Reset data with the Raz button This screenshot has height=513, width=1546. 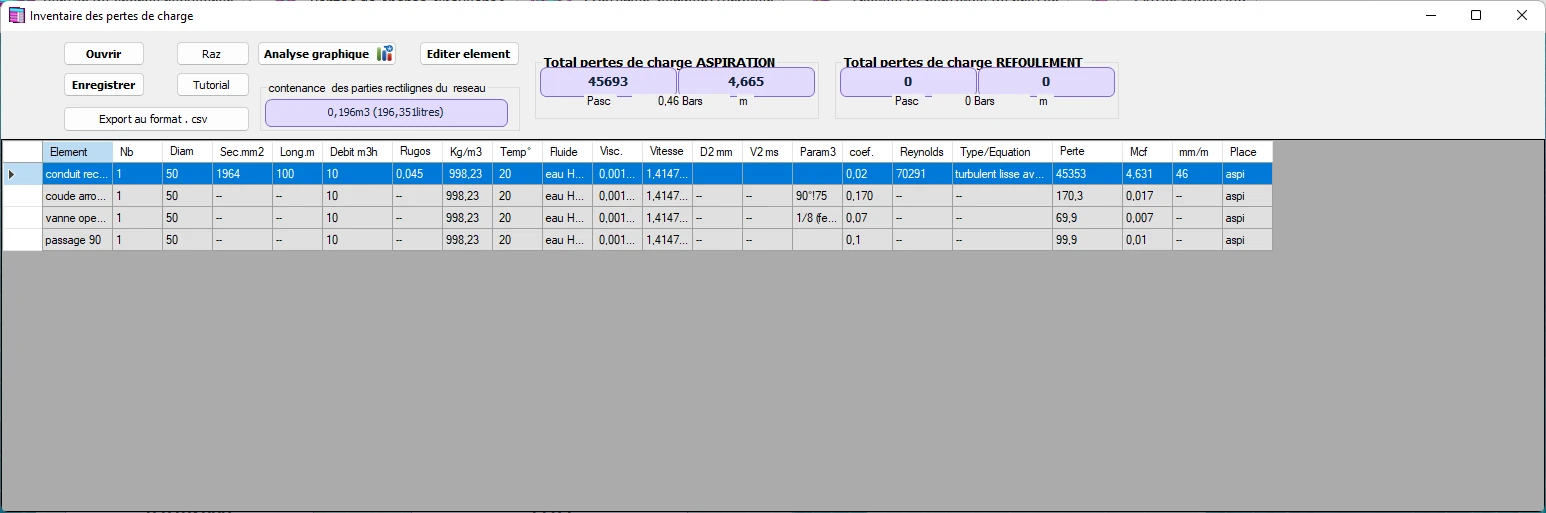212,54
